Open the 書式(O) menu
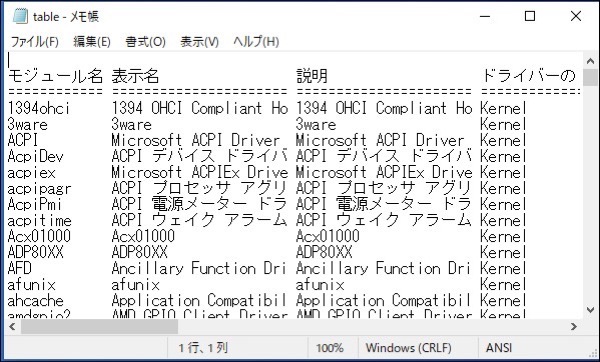The height and width of the screenshot is (362, 600). click(x=145, y=41)
